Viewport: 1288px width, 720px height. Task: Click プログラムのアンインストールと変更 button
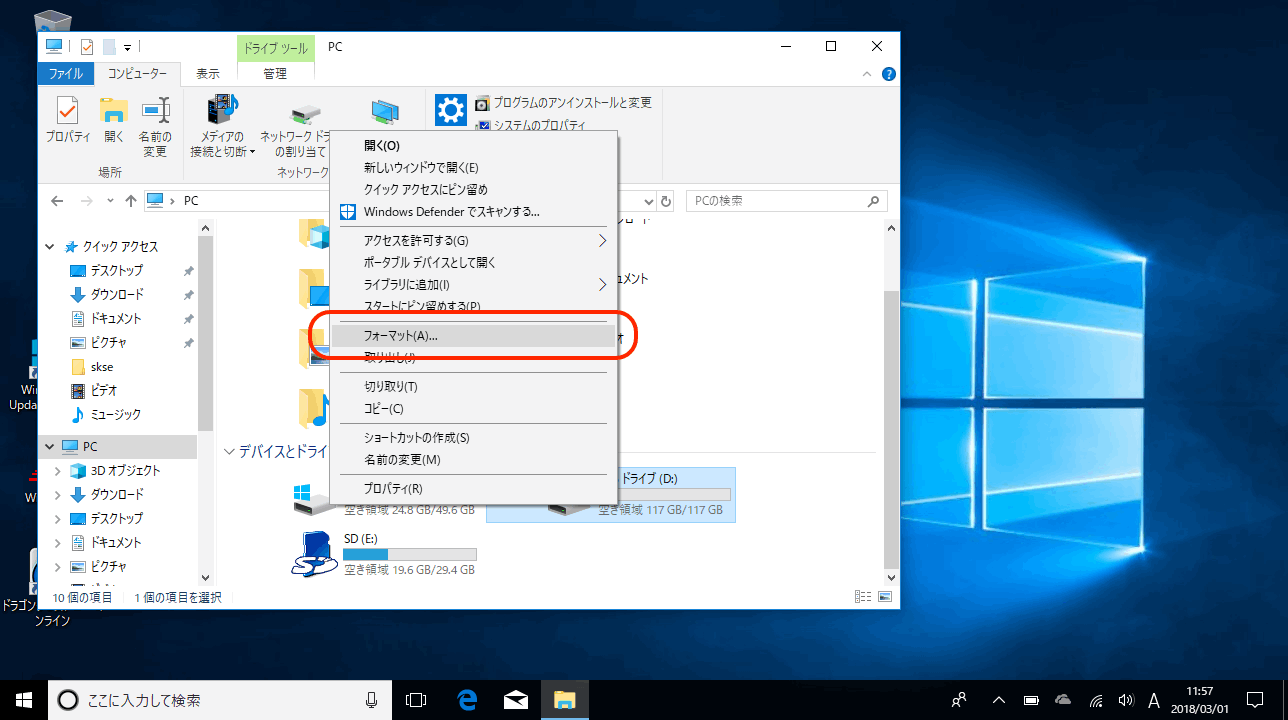pos(562,103)
